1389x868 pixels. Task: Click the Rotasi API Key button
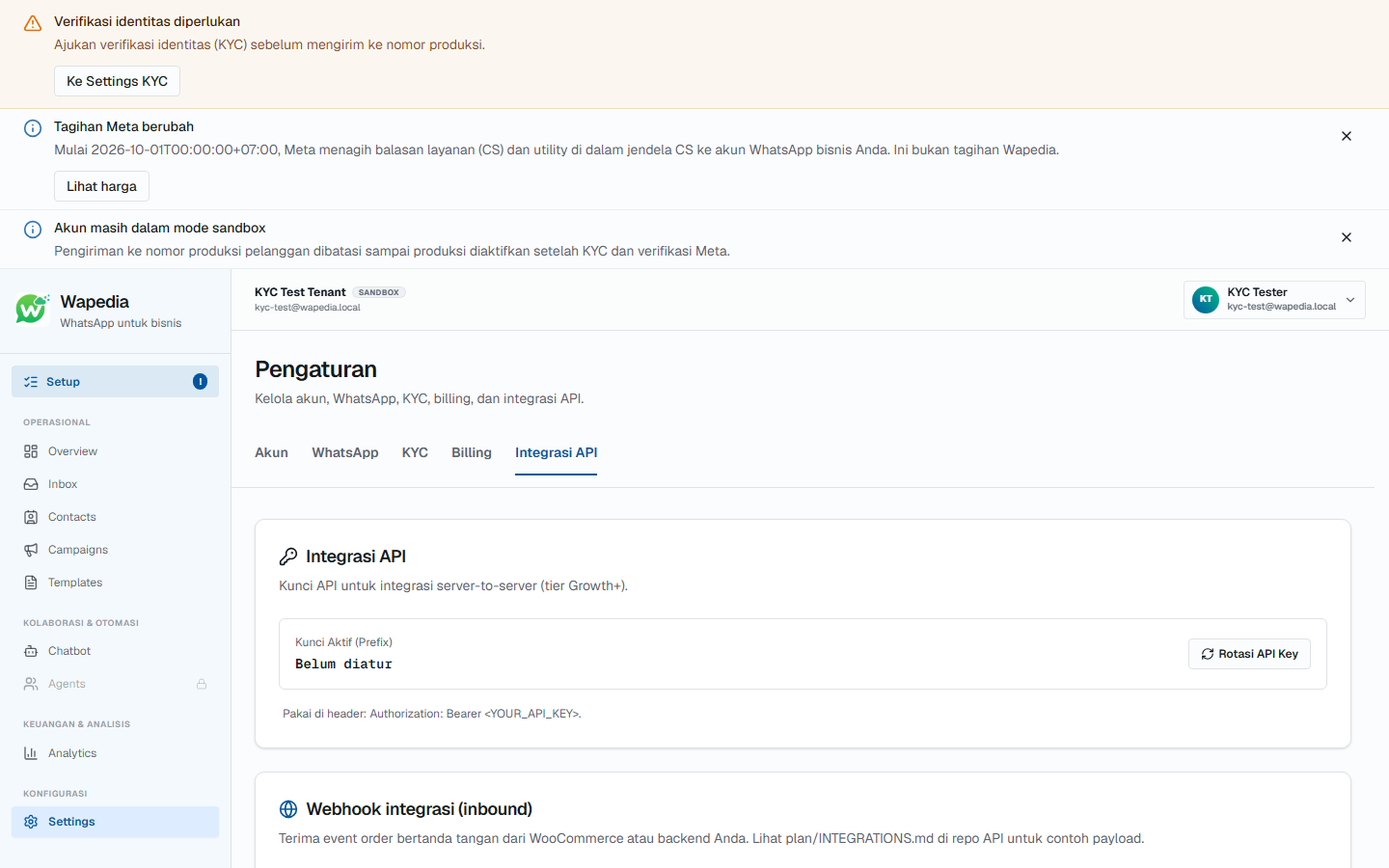click(1249, 654)
